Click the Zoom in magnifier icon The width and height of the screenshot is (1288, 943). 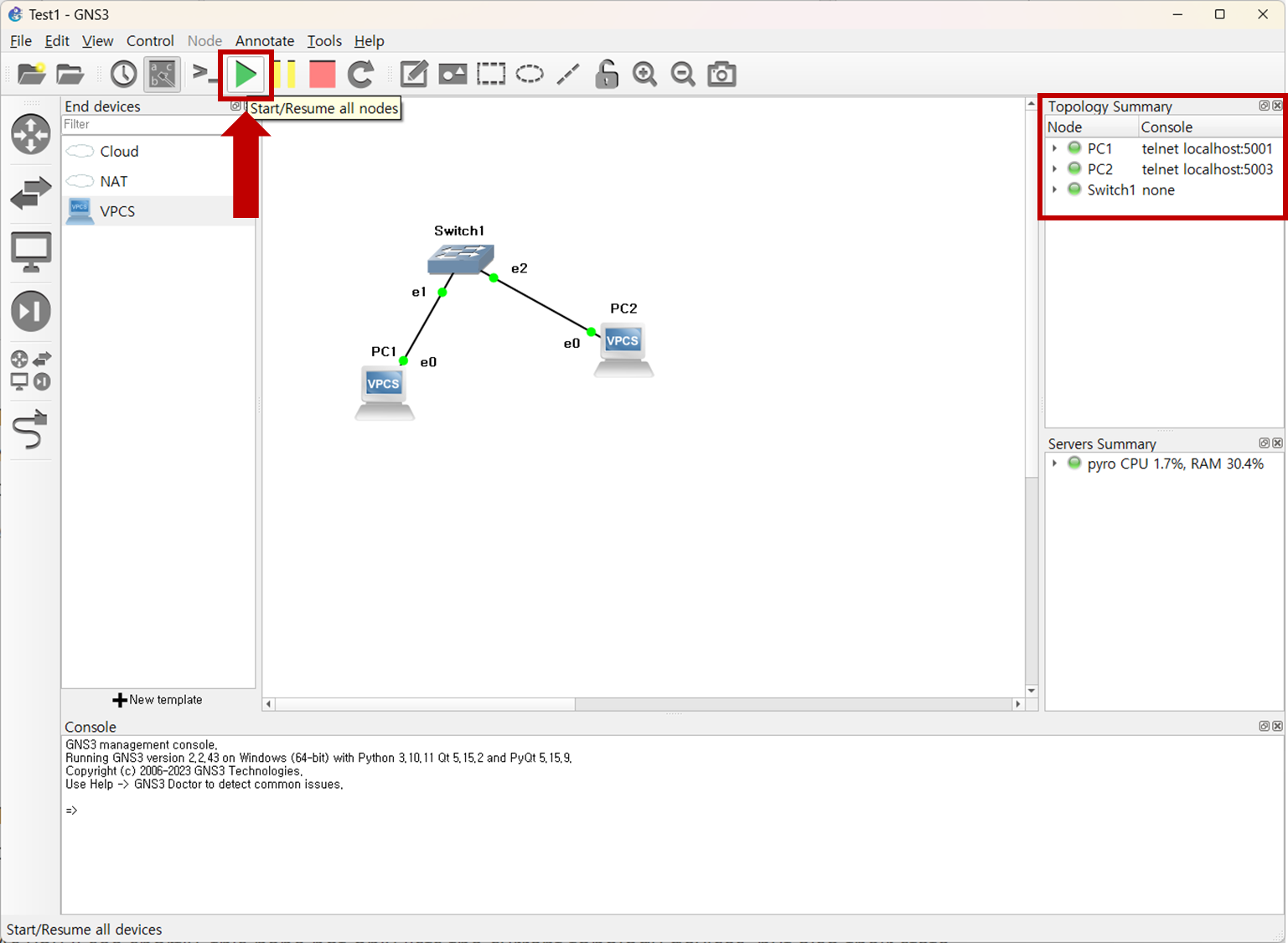tap(644, 74)
